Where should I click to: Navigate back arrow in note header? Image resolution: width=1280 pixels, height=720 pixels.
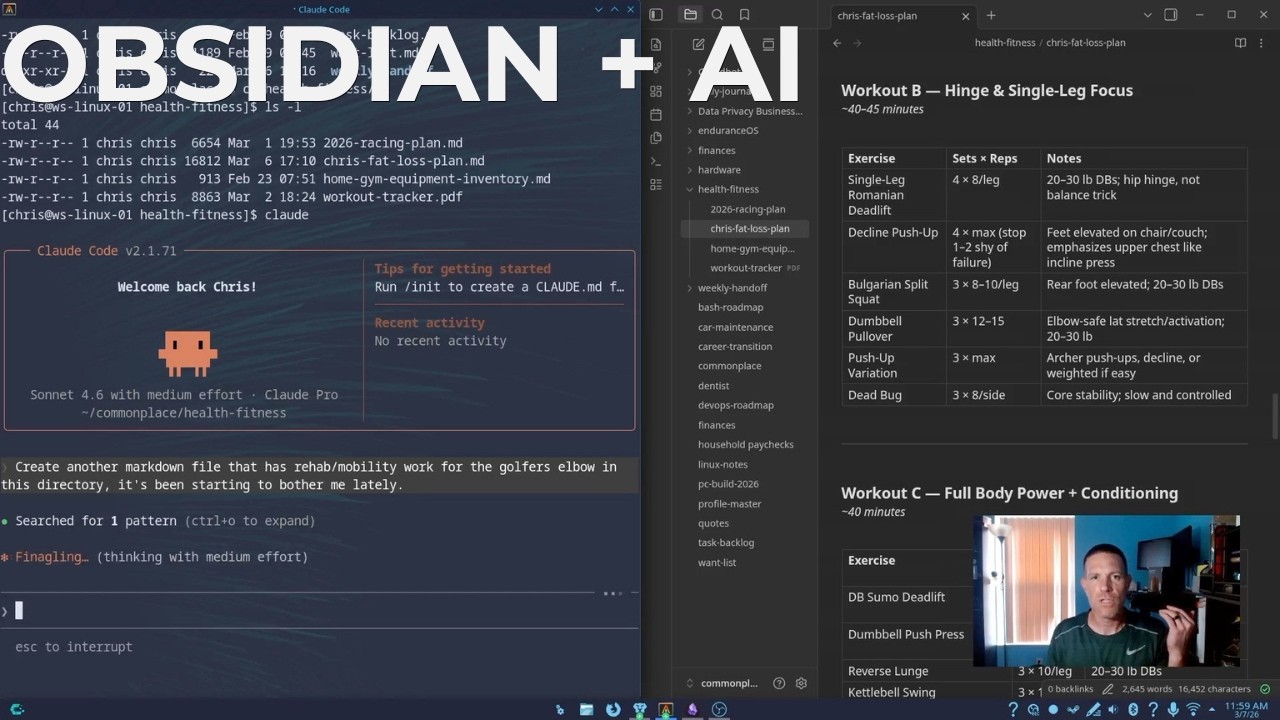click(x=837, y=43)
